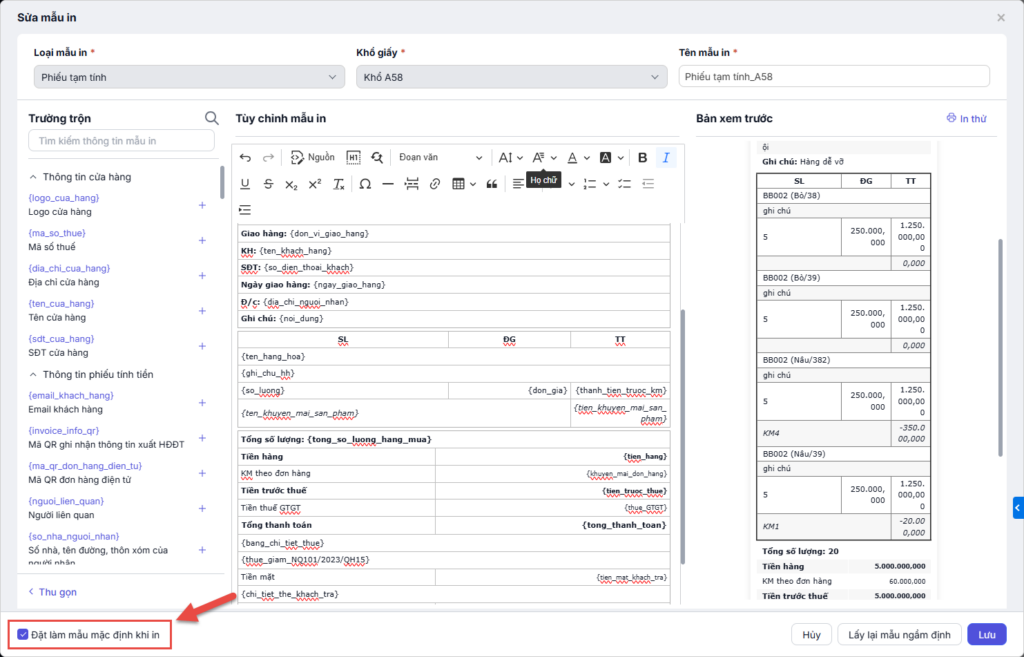Open the Khổ giấy dropdown

pyautogui.click(x=511, y=77)
